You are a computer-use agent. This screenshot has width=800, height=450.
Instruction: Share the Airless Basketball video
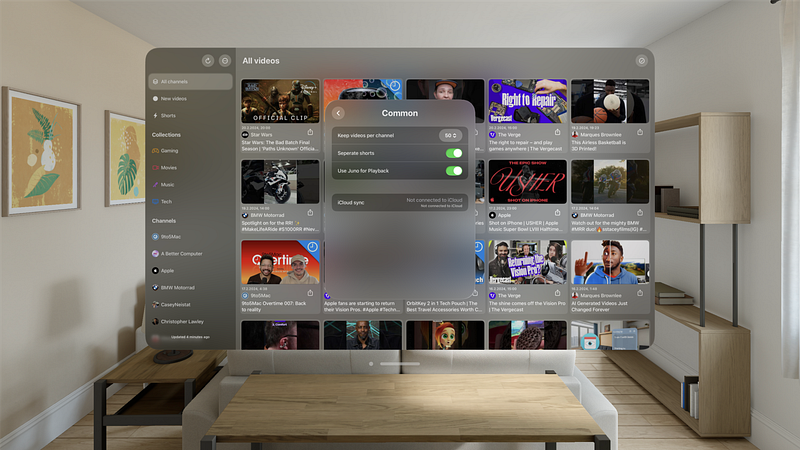(640, 132)
